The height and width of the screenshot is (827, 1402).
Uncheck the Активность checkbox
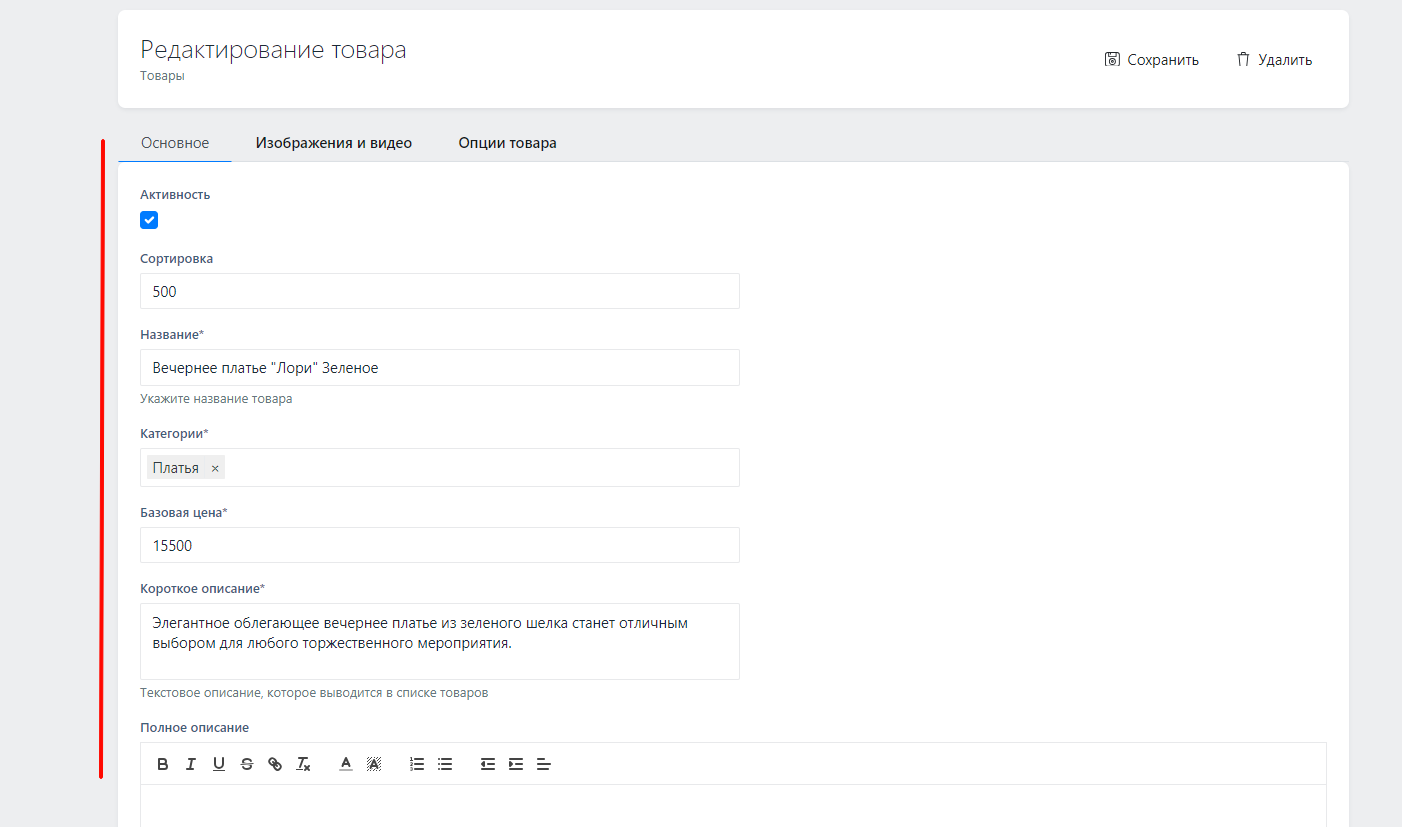point(149,220)
